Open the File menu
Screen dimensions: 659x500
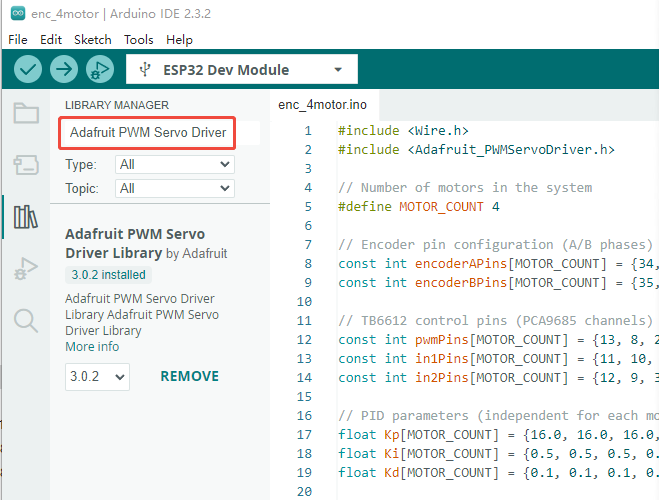19,40
